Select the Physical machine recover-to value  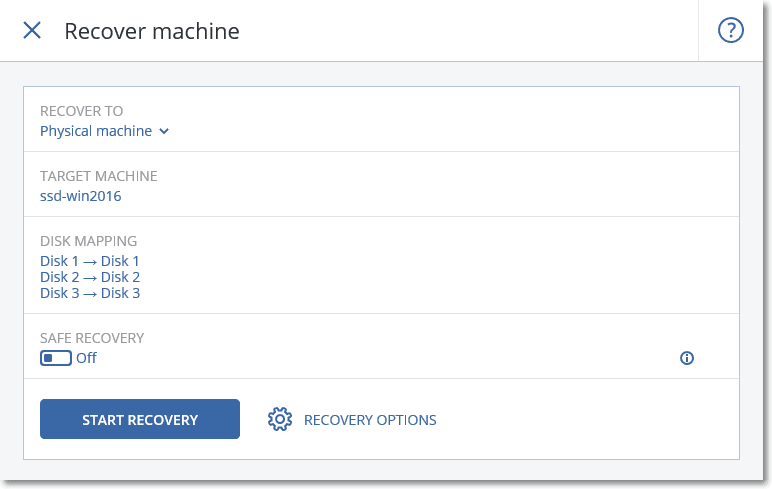coord(96,131)
